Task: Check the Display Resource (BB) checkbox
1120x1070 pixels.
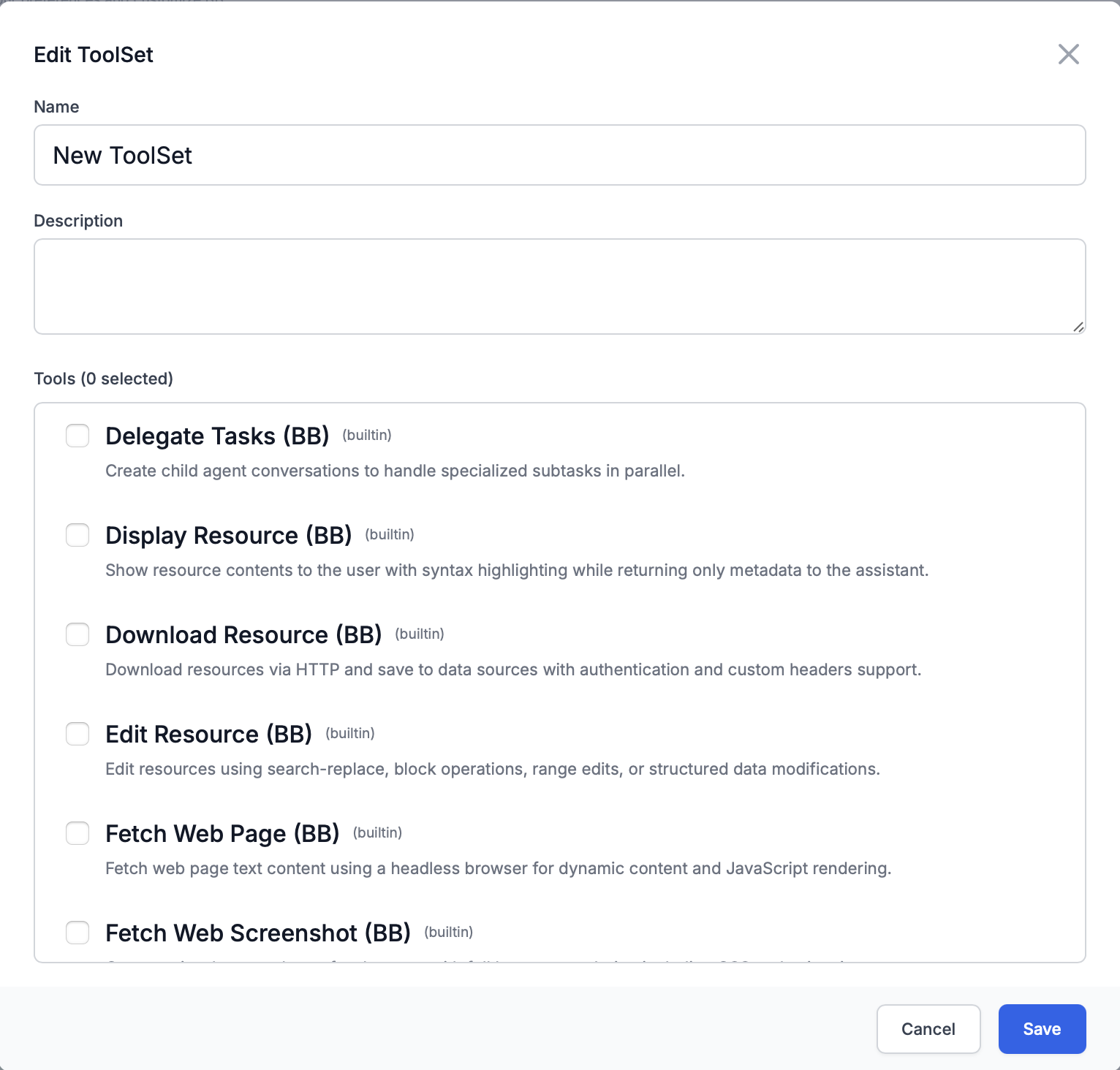Action: [x=77, y=535]
